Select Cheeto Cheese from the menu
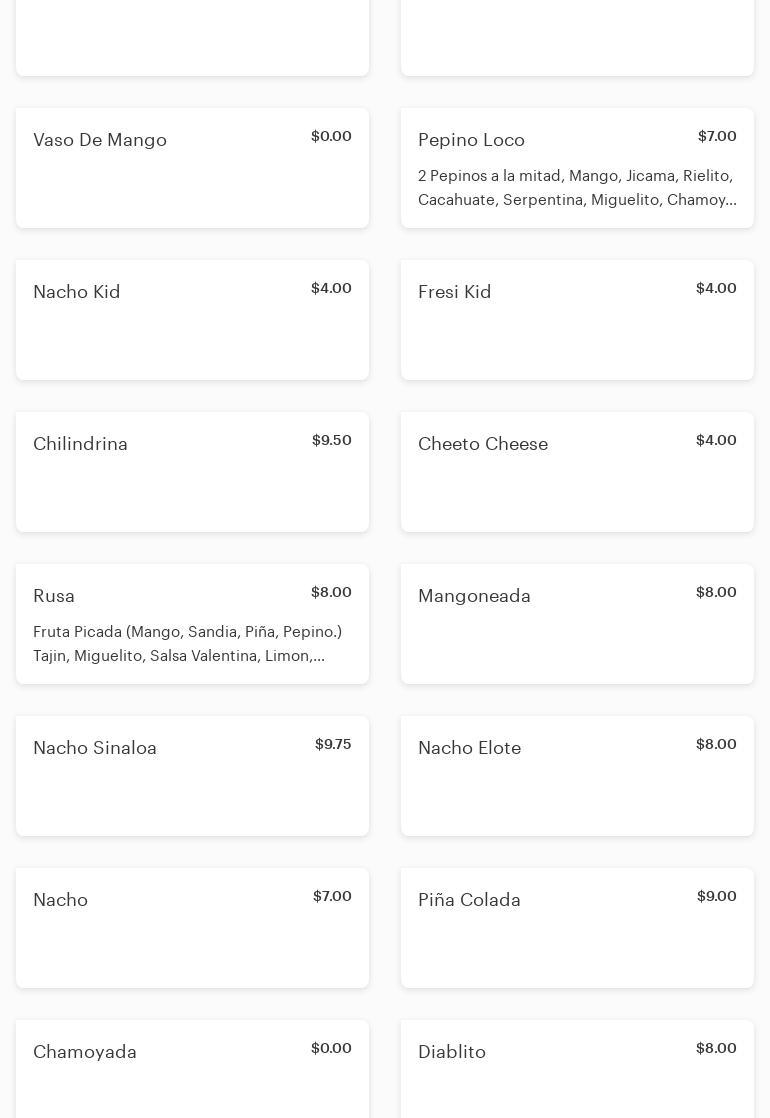This screenshot has width=770, height=1118. coord(577,472)
